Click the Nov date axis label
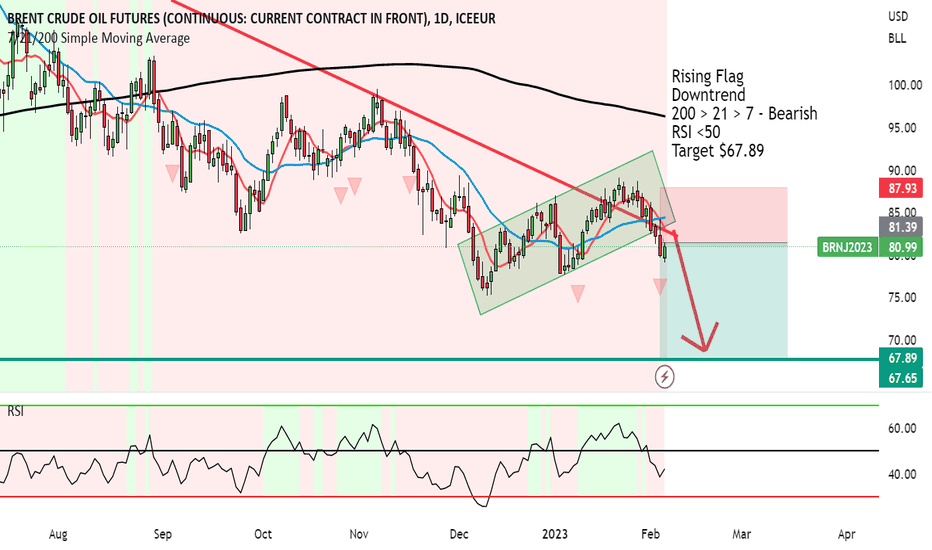The width and height of the screenshot is (932, 550). click(358, 534)
